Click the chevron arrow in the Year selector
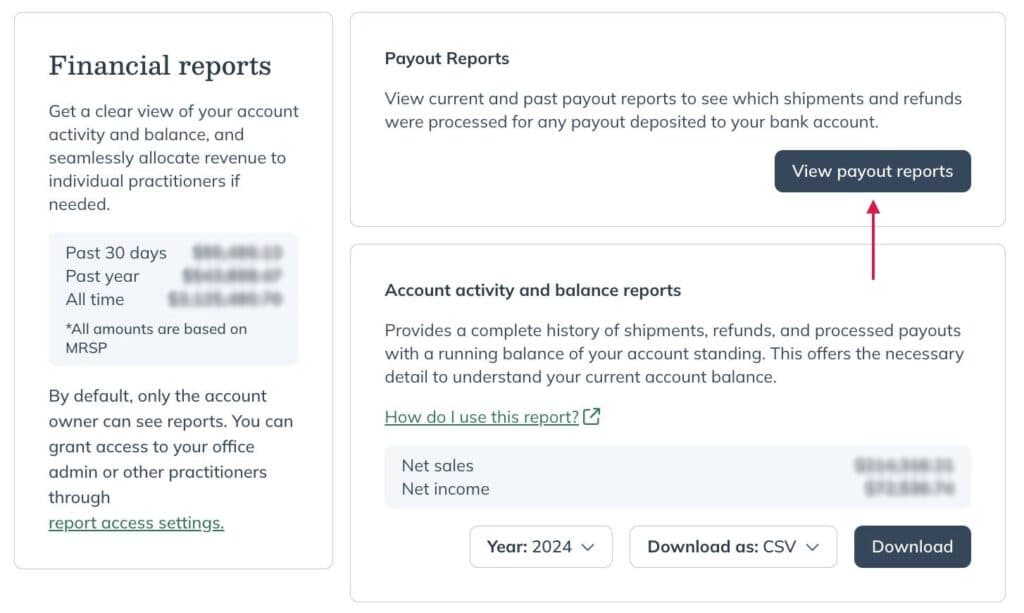This screenshot has height=613, width=1024. [588, 547]
